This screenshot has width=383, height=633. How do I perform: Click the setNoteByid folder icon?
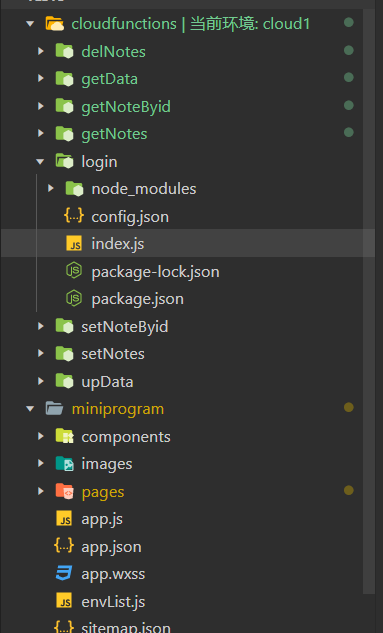65,326
